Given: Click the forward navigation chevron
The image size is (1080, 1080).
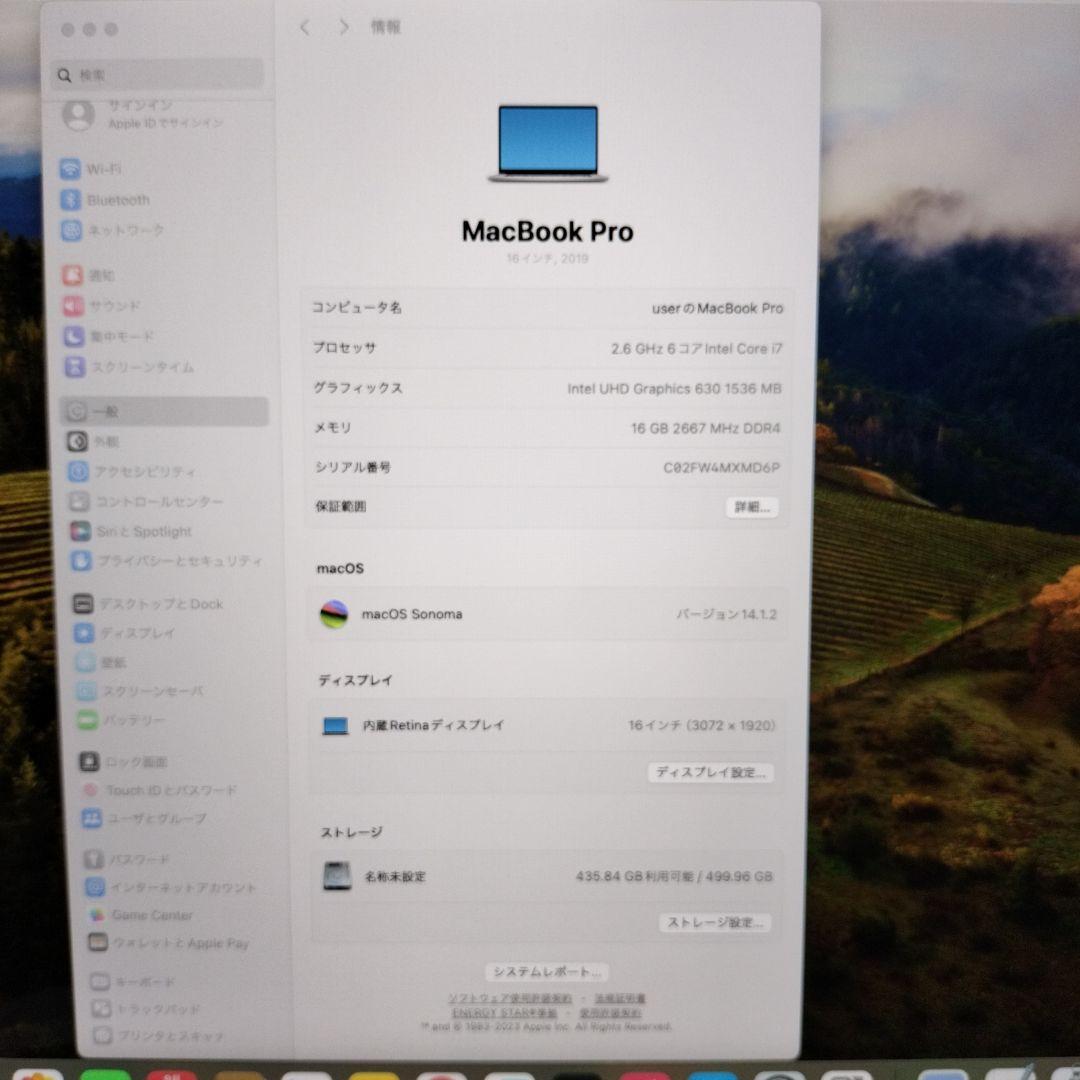Looking at the screenshot, I should [342, 28].
